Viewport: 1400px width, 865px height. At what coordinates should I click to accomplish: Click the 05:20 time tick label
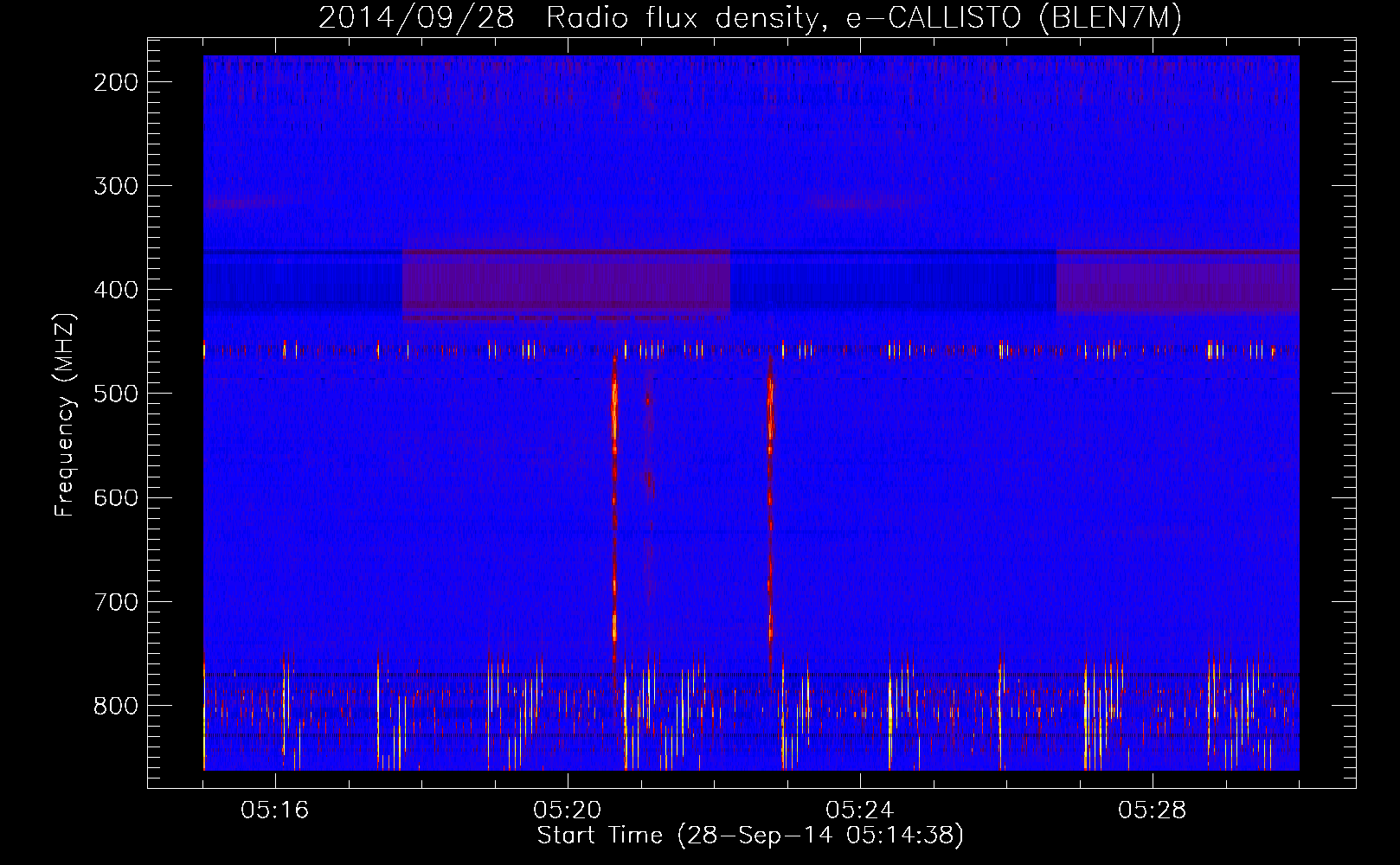tap(568, 811)
